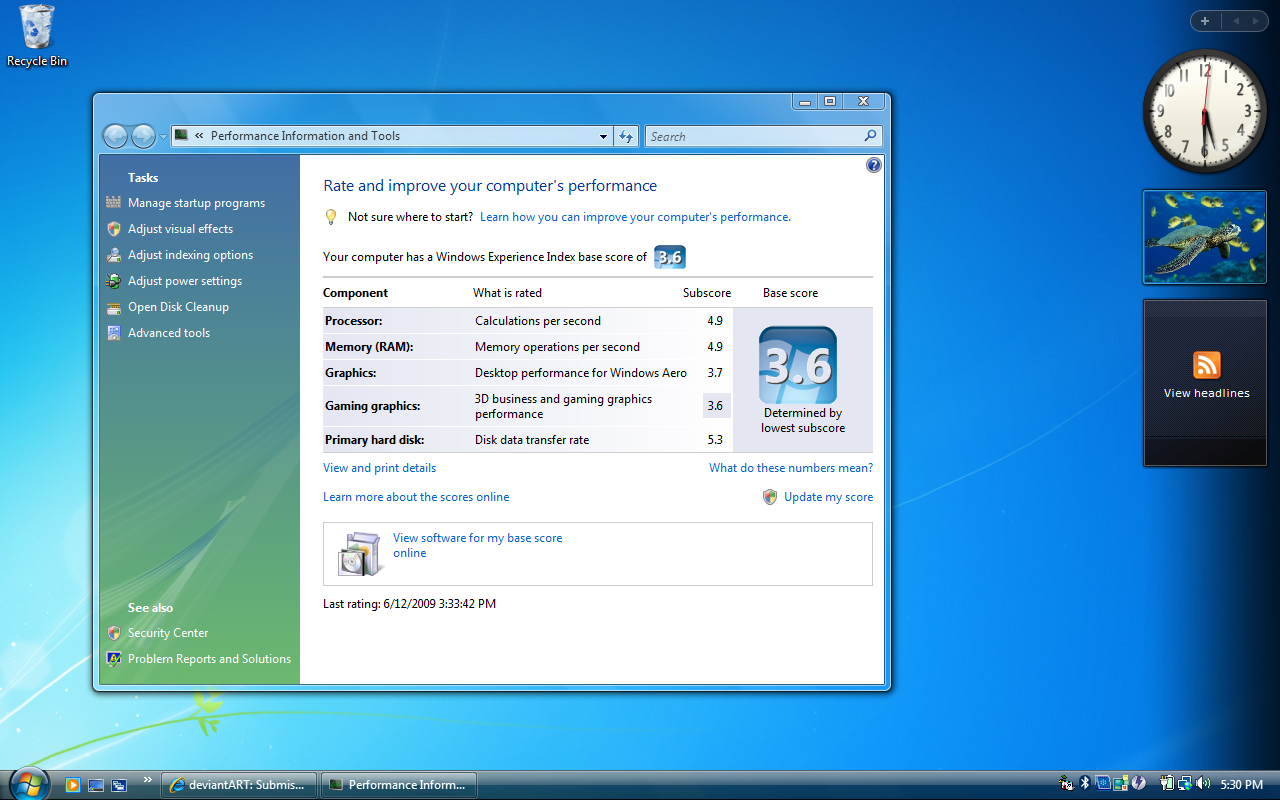Screen dimensions: 1280x800
Task: Click Performance Information taskbar button
Action: pos(399,785)
